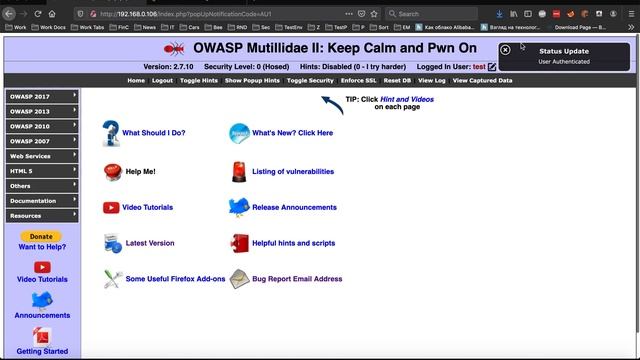Click the Want to Help? link
The width and height of the screenshot is (640, 360).
pyautogui.click(x=42, y=247)
